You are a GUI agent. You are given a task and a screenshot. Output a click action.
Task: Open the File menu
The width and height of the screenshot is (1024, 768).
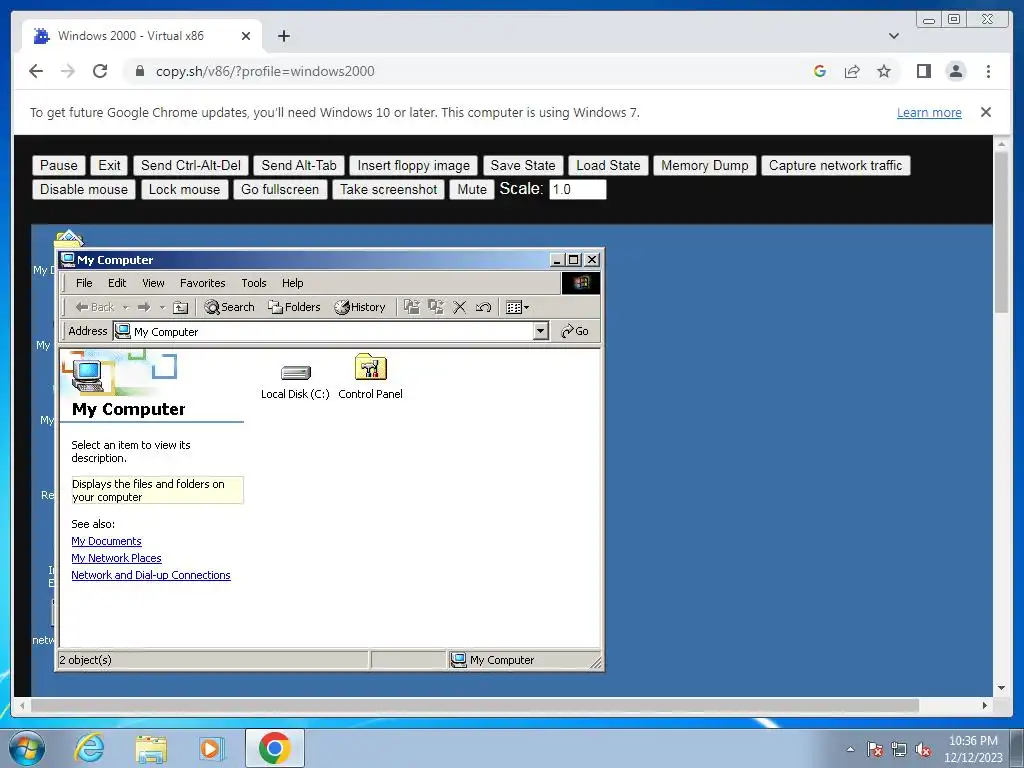click(84, 283)
